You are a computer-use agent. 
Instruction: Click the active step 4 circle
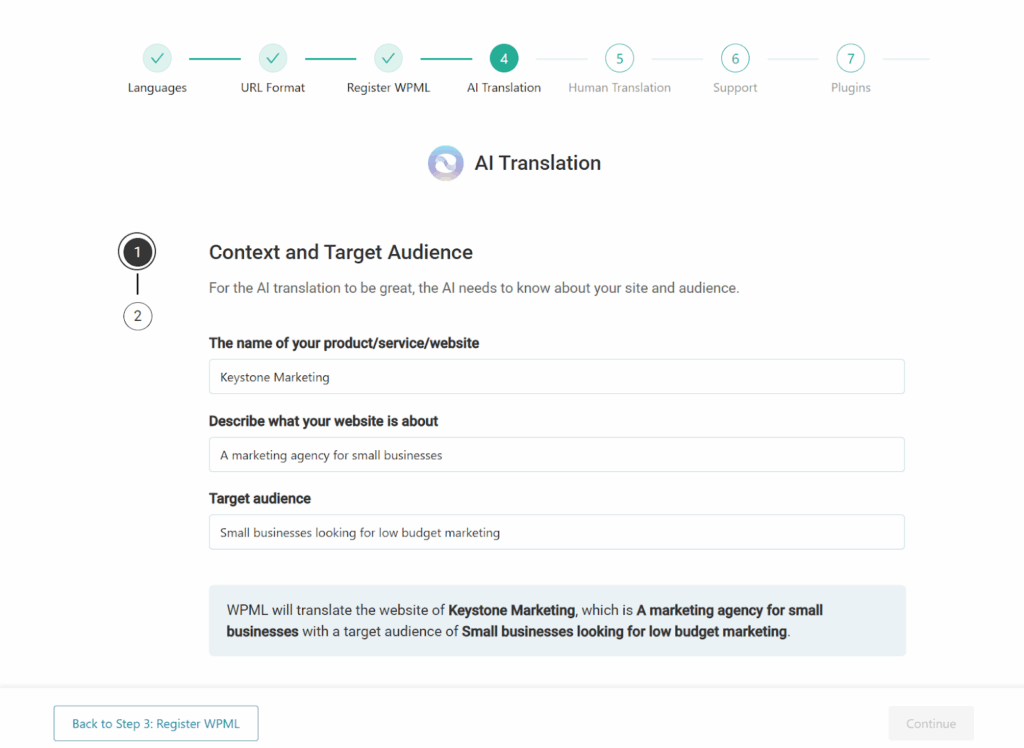(504, 59)
